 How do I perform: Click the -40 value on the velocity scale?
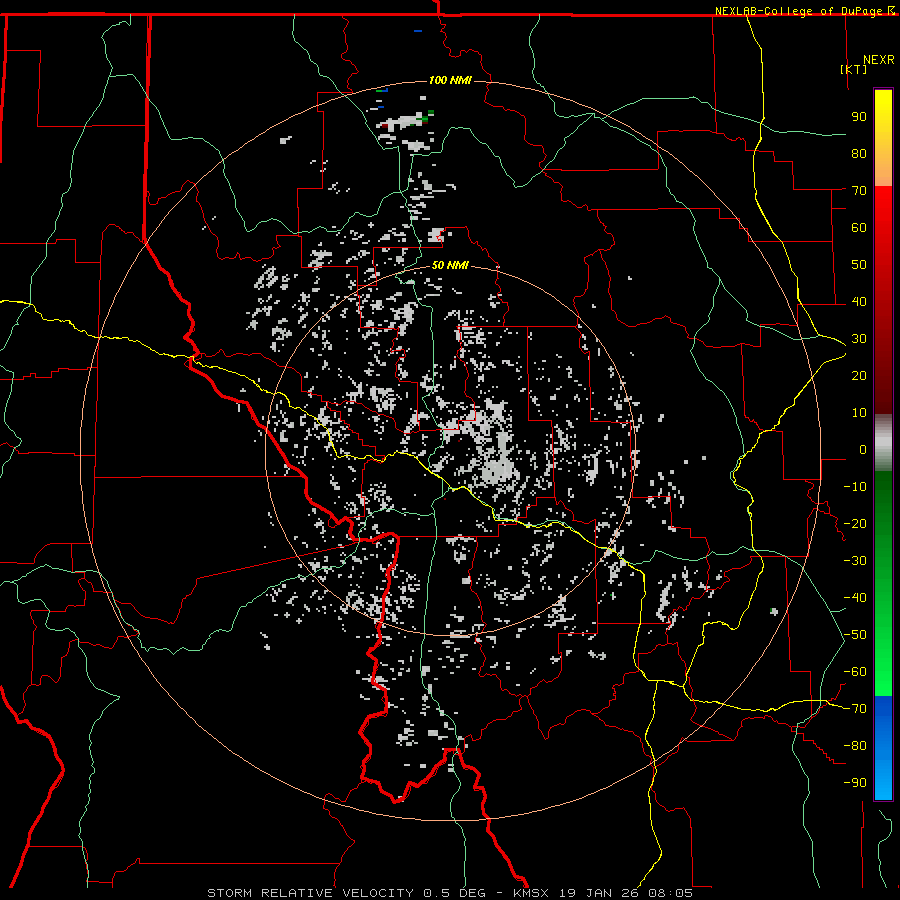855,598
